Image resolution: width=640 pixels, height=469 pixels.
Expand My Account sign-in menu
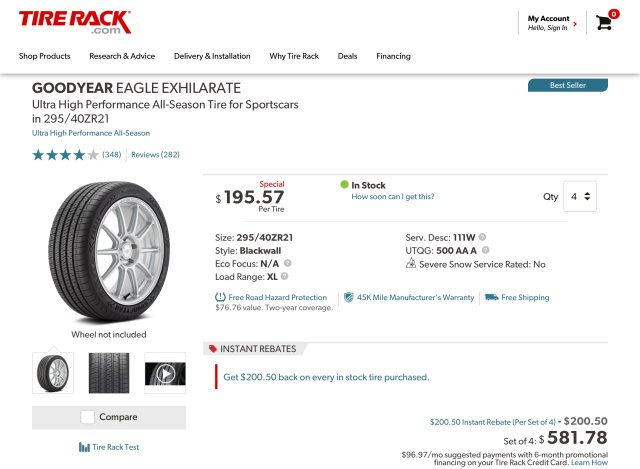[x=551, y=23]
